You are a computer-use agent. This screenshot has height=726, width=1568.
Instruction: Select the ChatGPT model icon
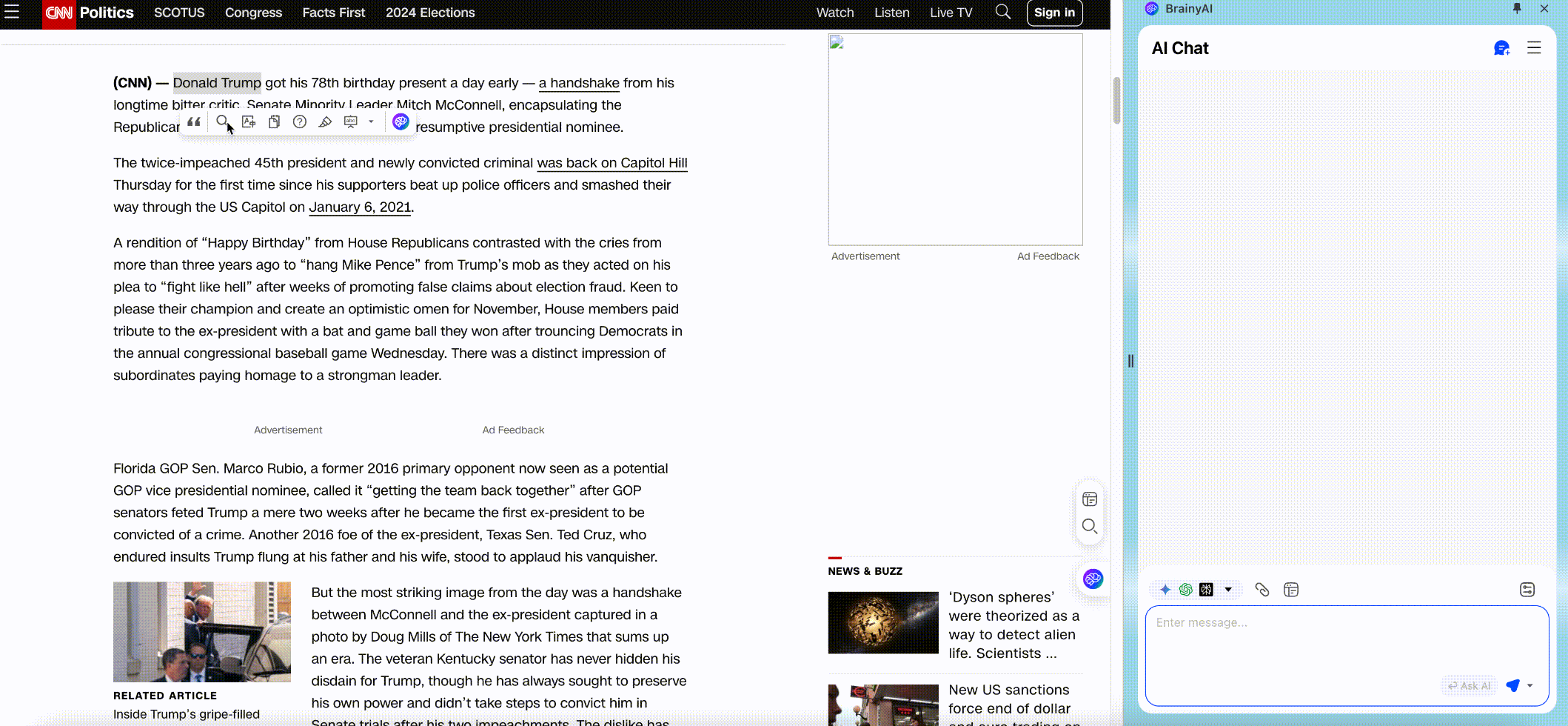pos(1186,590)
